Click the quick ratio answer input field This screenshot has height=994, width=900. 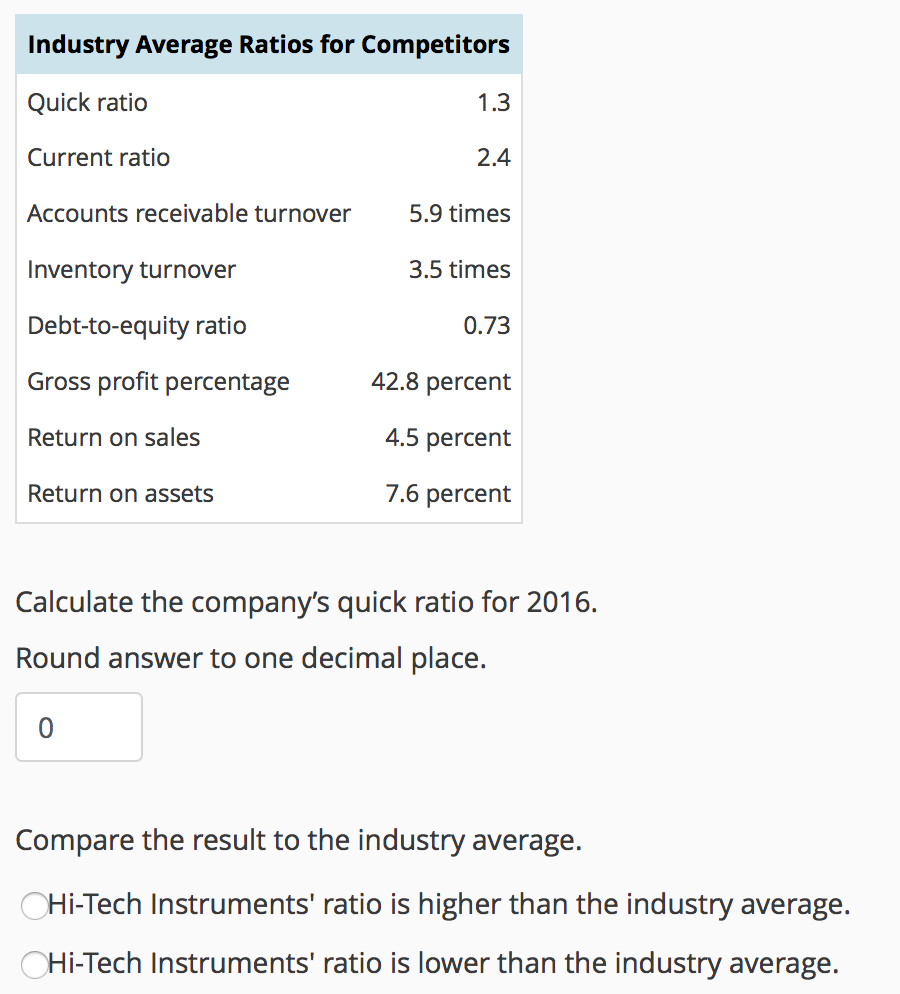pos(78,726)
